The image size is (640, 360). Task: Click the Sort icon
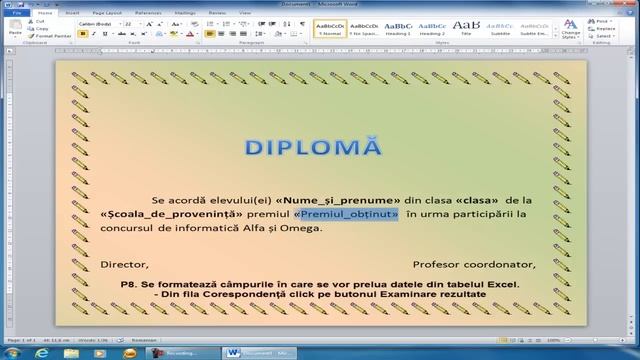[287, 24]
